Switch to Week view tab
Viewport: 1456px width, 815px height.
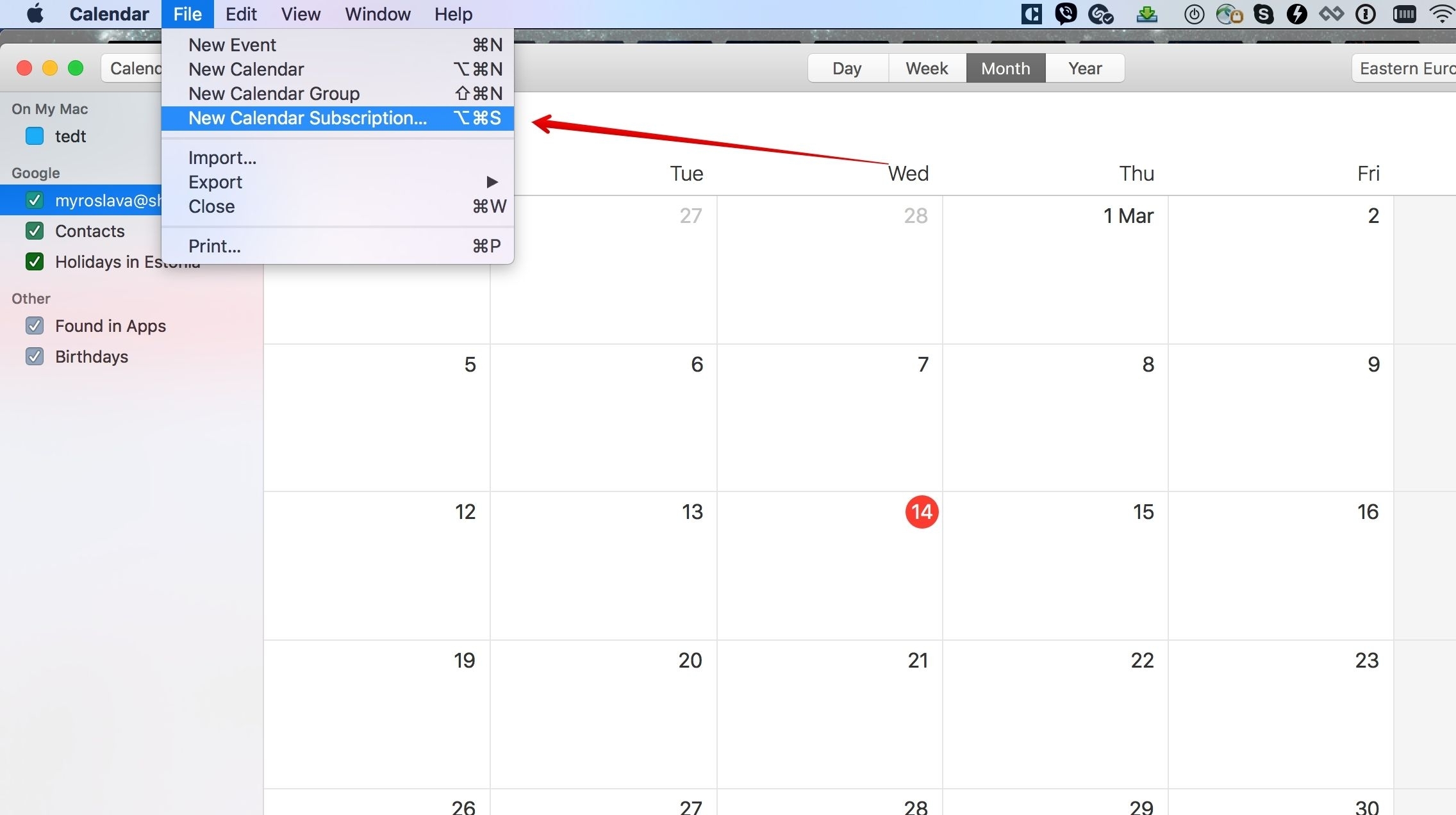click(x=924, y=68)
